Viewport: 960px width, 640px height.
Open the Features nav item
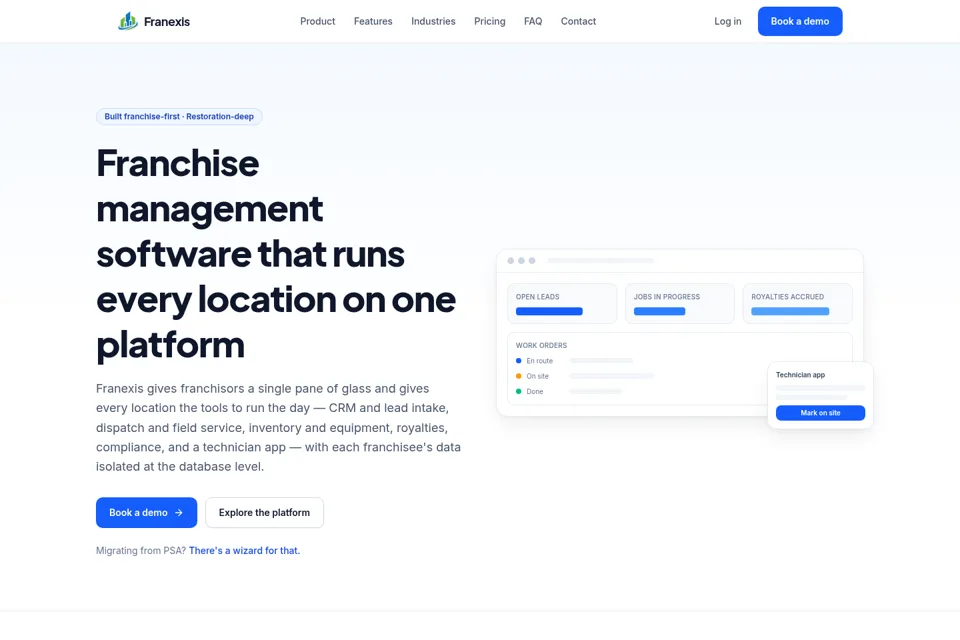click(373, 21)
